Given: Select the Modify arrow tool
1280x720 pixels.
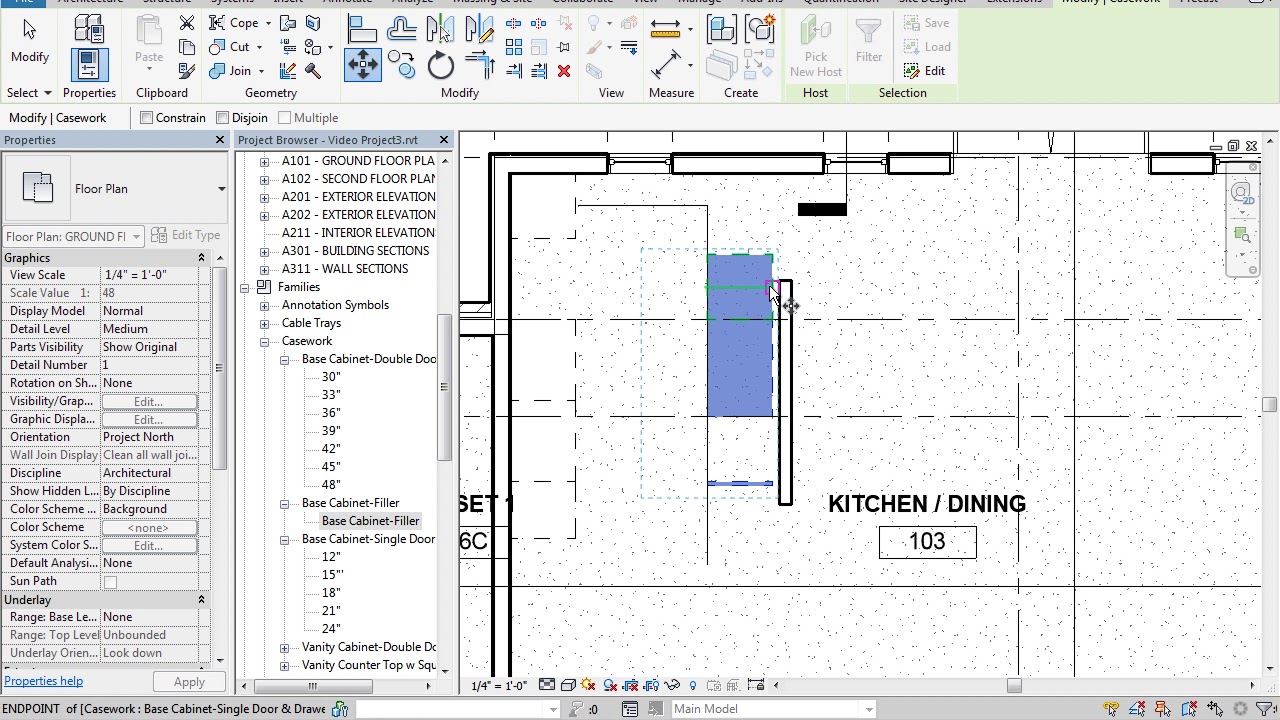Looking at the screenshot, I should tap(29, 40).
